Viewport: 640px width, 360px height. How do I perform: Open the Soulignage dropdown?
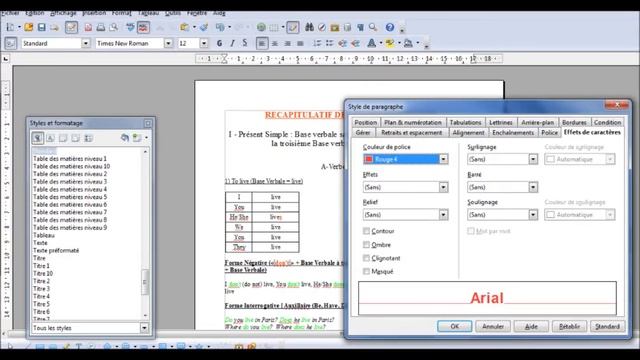point(533,215)
